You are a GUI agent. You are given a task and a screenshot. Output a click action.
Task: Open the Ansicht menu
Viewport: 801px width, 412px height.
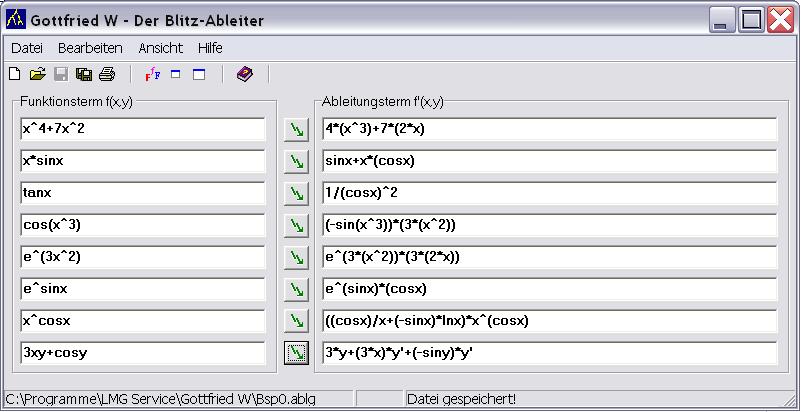[160, 48]
